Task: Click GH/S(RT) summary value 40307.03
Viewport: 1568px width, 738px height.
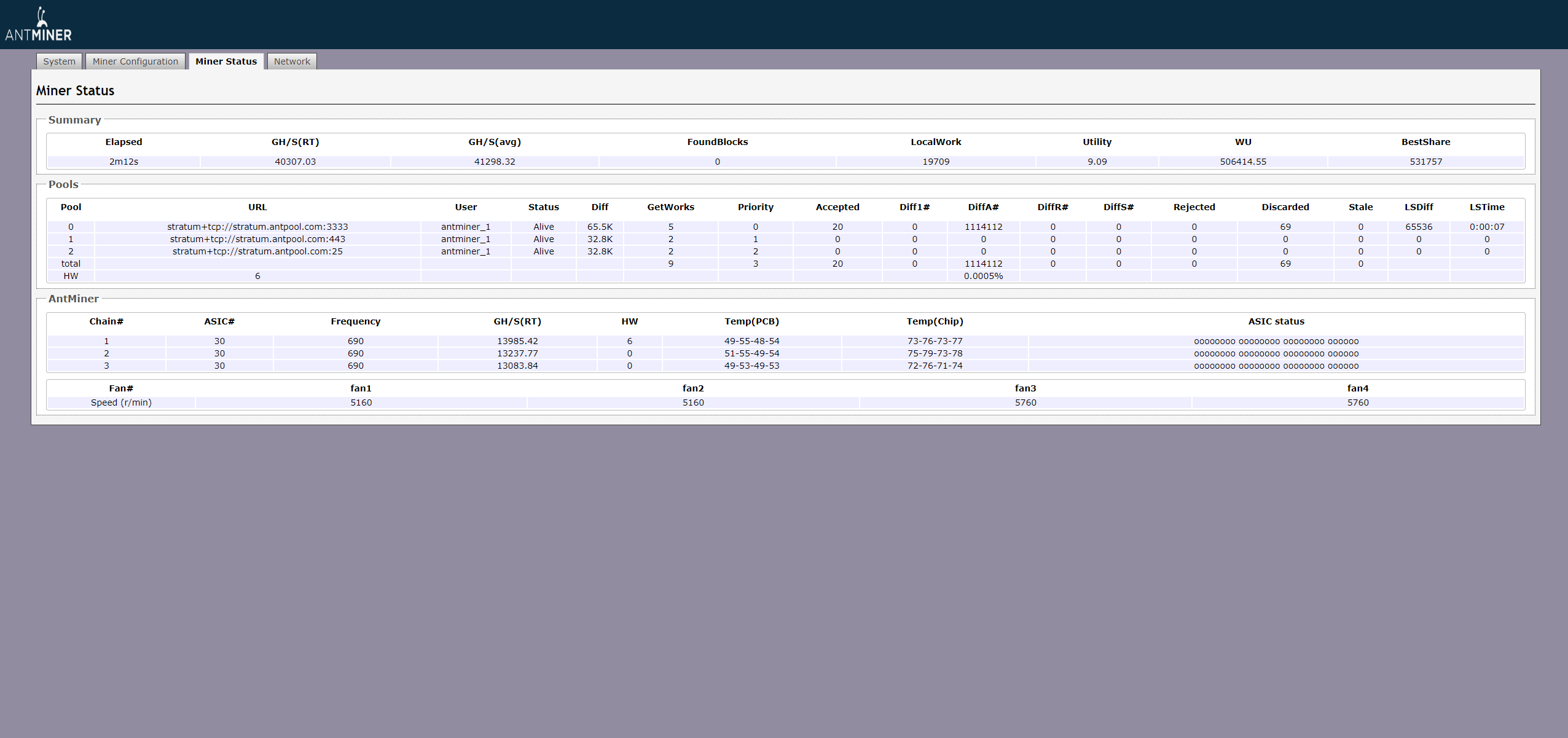Action: 295,162
